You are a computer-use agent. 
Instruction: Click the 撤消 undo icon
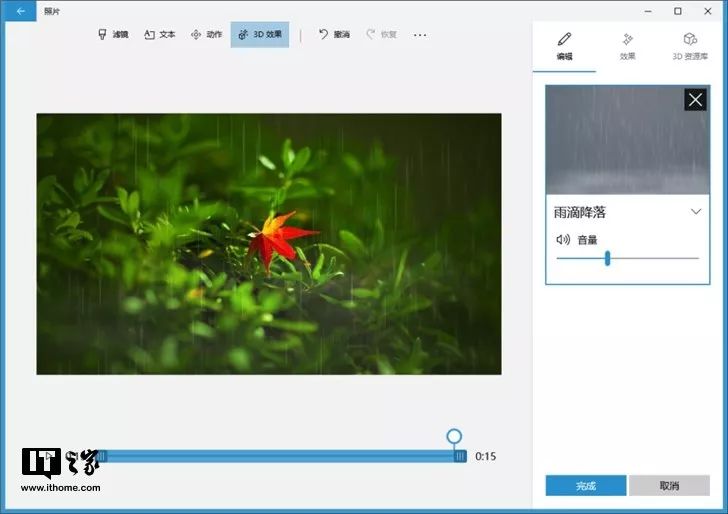click(324, 34)
